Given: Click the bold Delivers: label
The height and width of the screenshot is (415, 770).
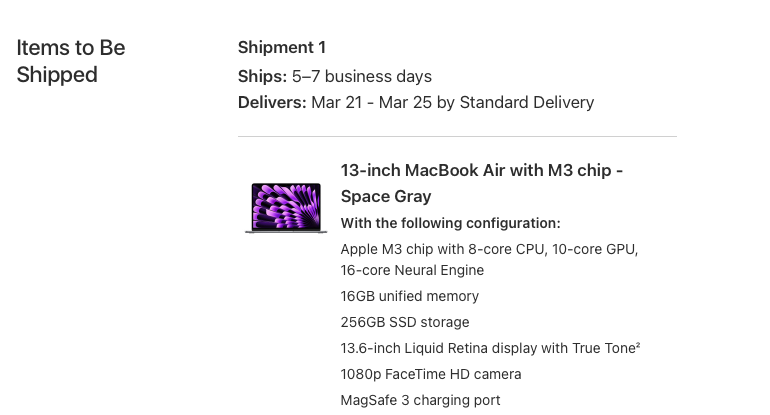Looking at the screenshot, I should [x=272, y=102].
